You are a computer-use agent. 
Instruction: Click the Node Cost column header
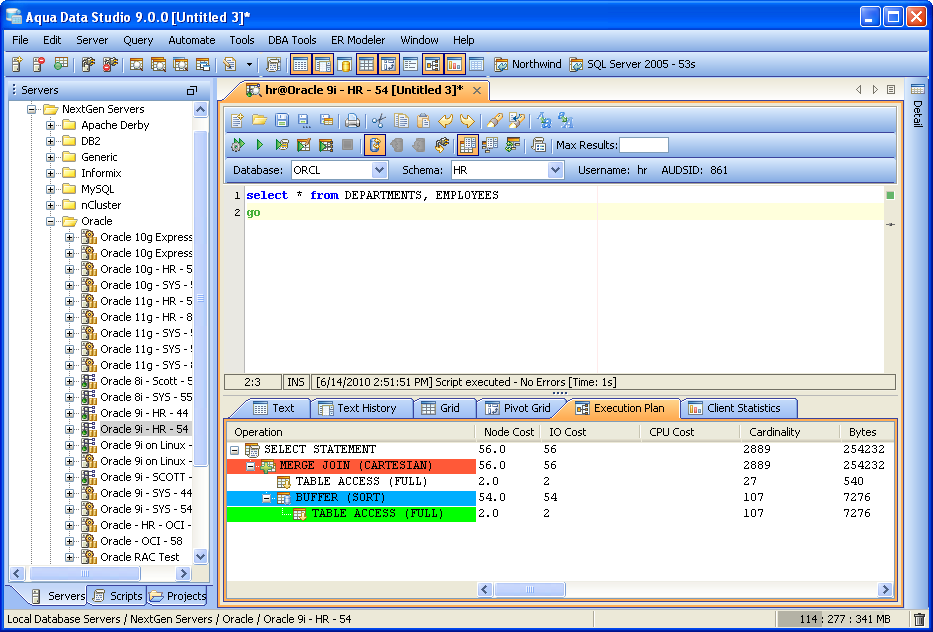[508, 432]
